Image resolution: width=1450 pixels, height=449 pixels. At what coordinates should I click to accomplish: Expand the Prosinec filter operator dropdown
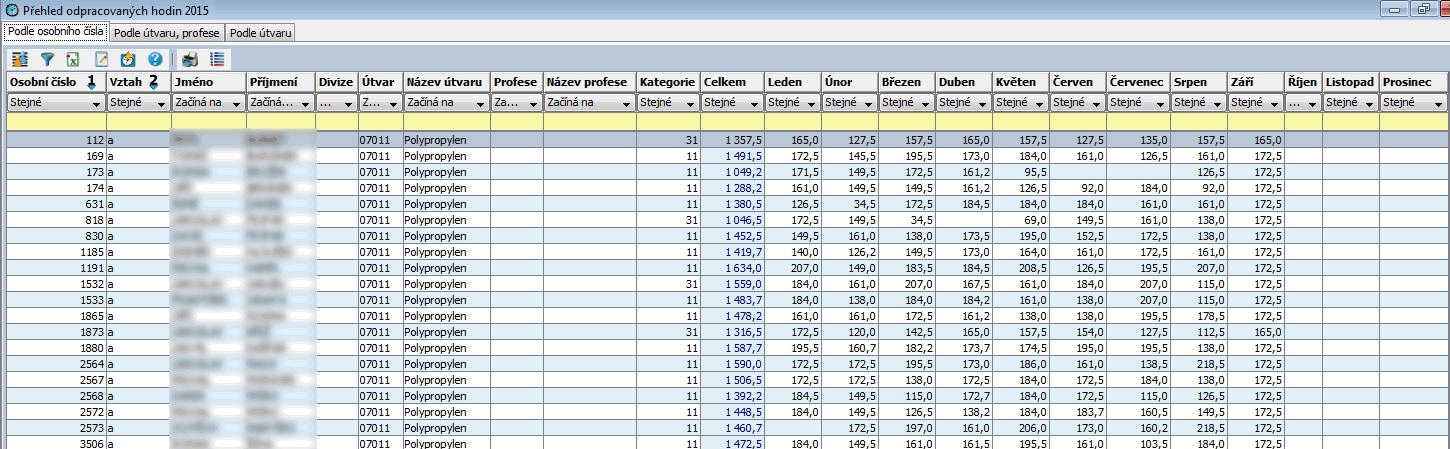pyautogui.click(x=1437, y=102)
